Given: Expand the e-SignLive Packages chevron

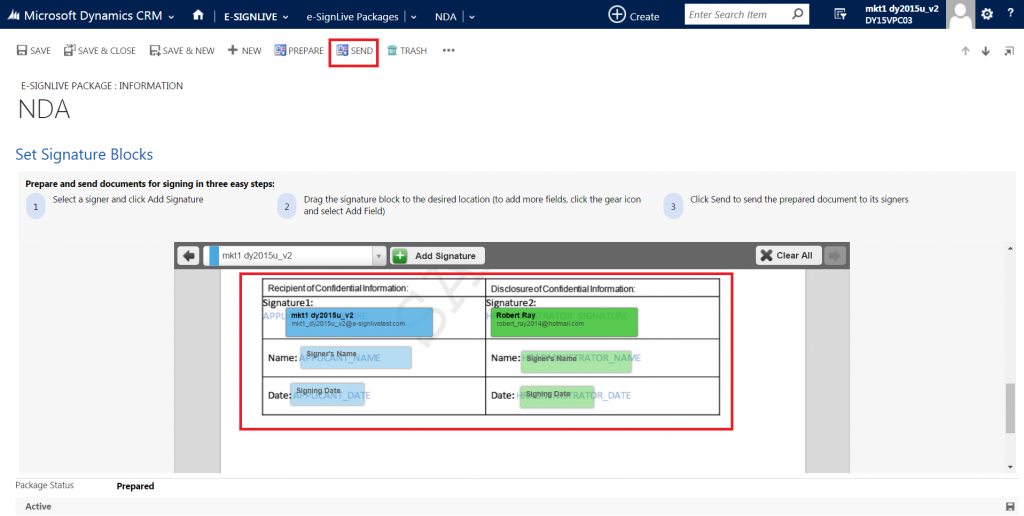Looking at the screenshot, I should coord(413,17).
